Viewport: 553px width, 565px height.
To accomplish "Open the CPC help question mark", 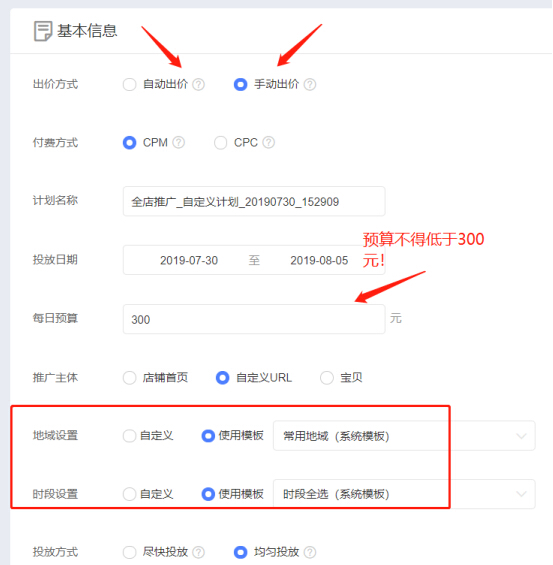I will pyautogui.click(x=268, y=142).
